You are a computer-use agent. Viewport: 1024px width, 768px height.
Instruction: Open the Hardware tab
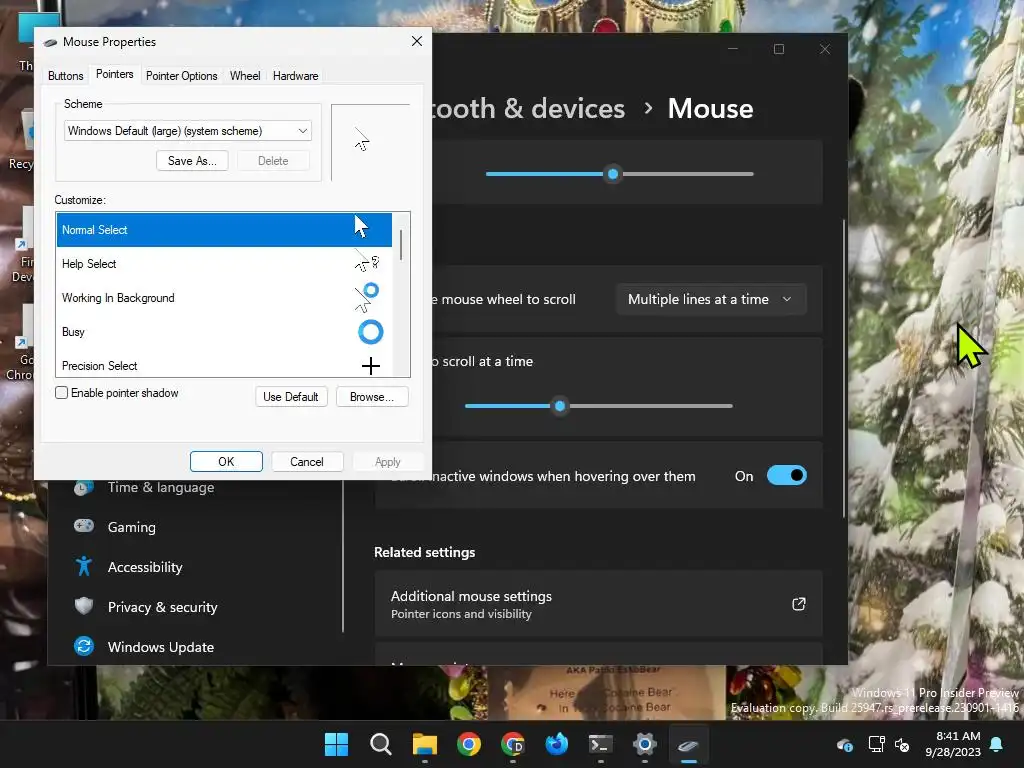click(295, 76)
